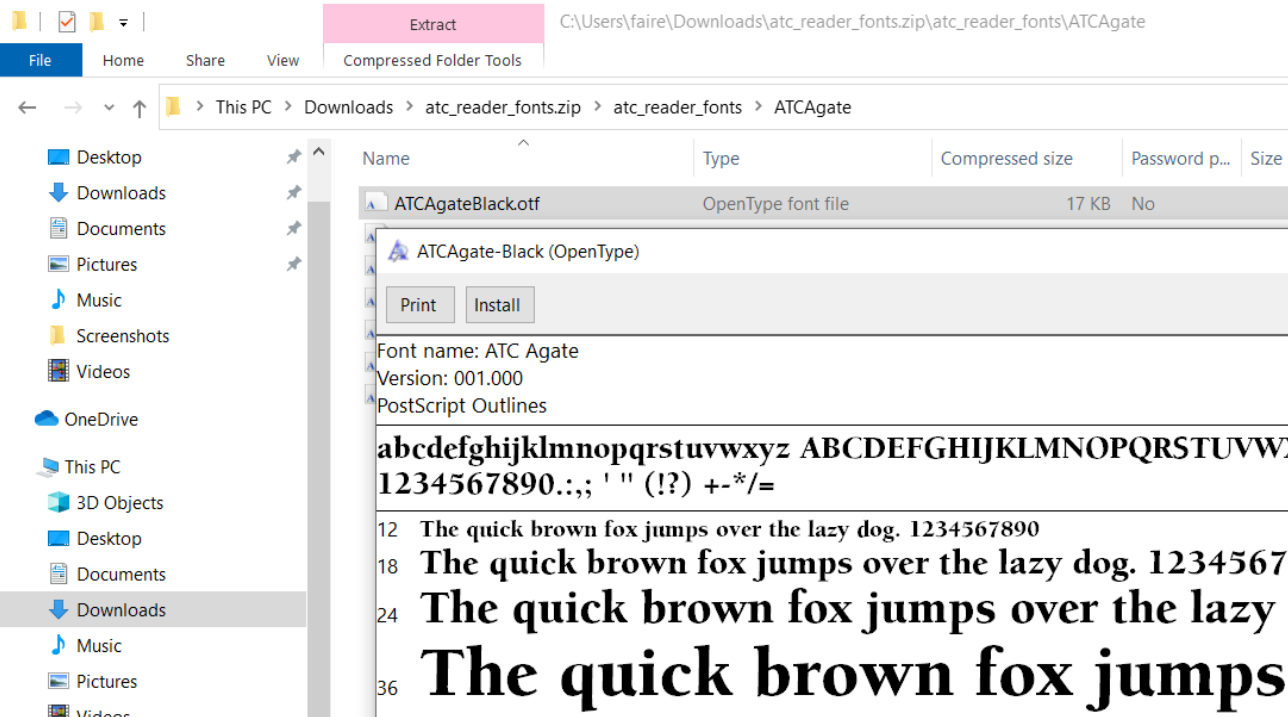Expand the Recent locations dropdown arrow
Screen dimensions: 1288x717
pyautogui.click(x=109, y=108)
